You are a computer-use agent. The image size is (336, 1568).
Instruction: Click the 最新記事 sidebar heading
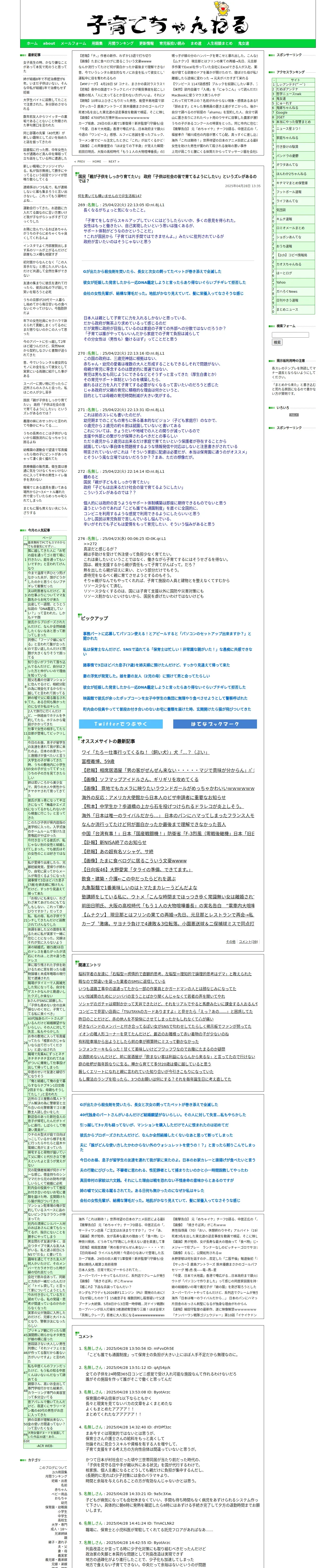[34, 55]
